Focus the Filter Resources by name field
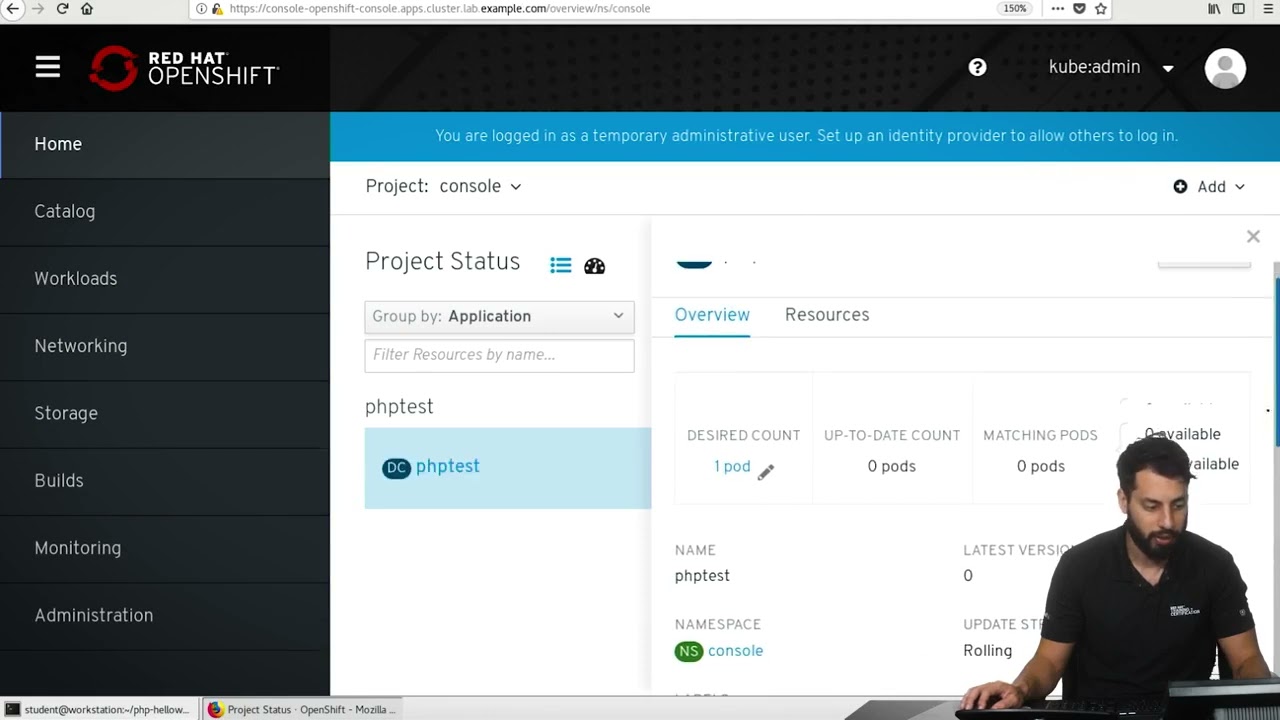1280x720 pixels. [499, 355]
